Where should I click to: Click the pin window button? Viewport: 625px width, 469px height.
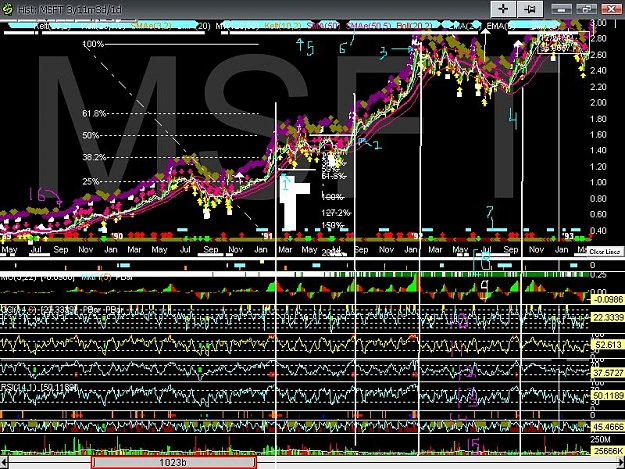(x=530, y=9)
